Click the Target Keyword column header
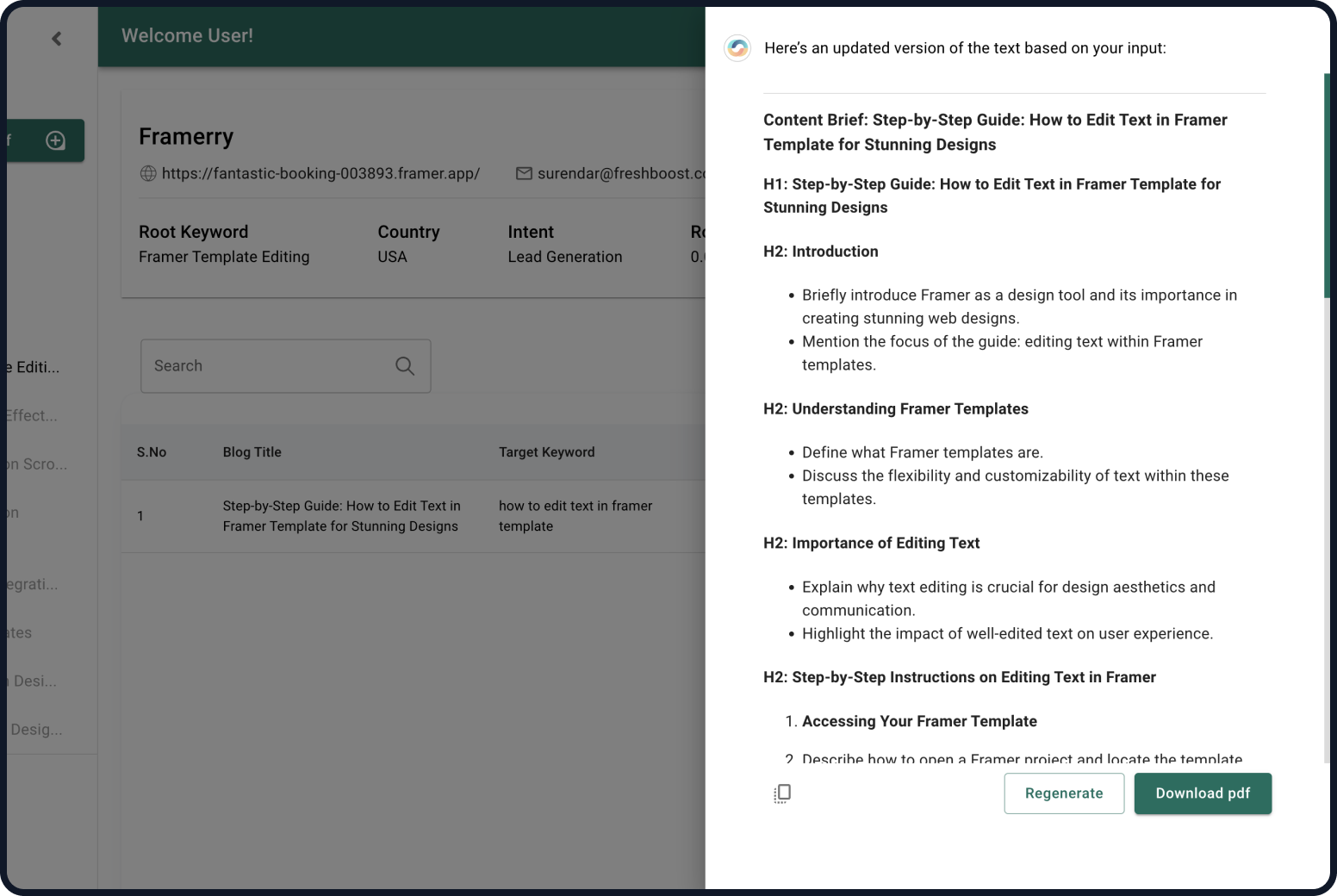The width and height of the screenshot is (1337, 896). 547,452
